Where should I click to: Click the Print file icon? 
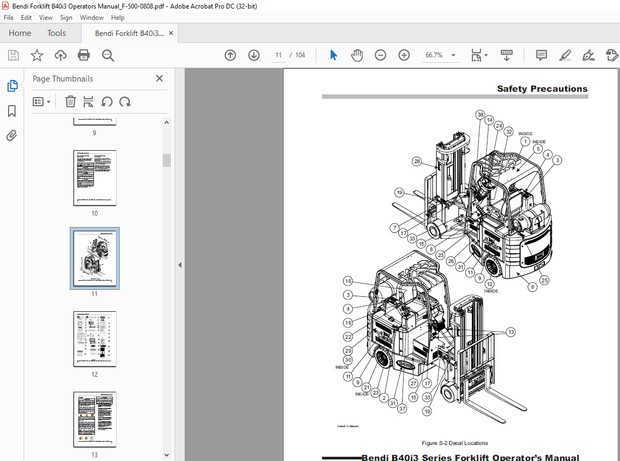click(x=84, y=55)
